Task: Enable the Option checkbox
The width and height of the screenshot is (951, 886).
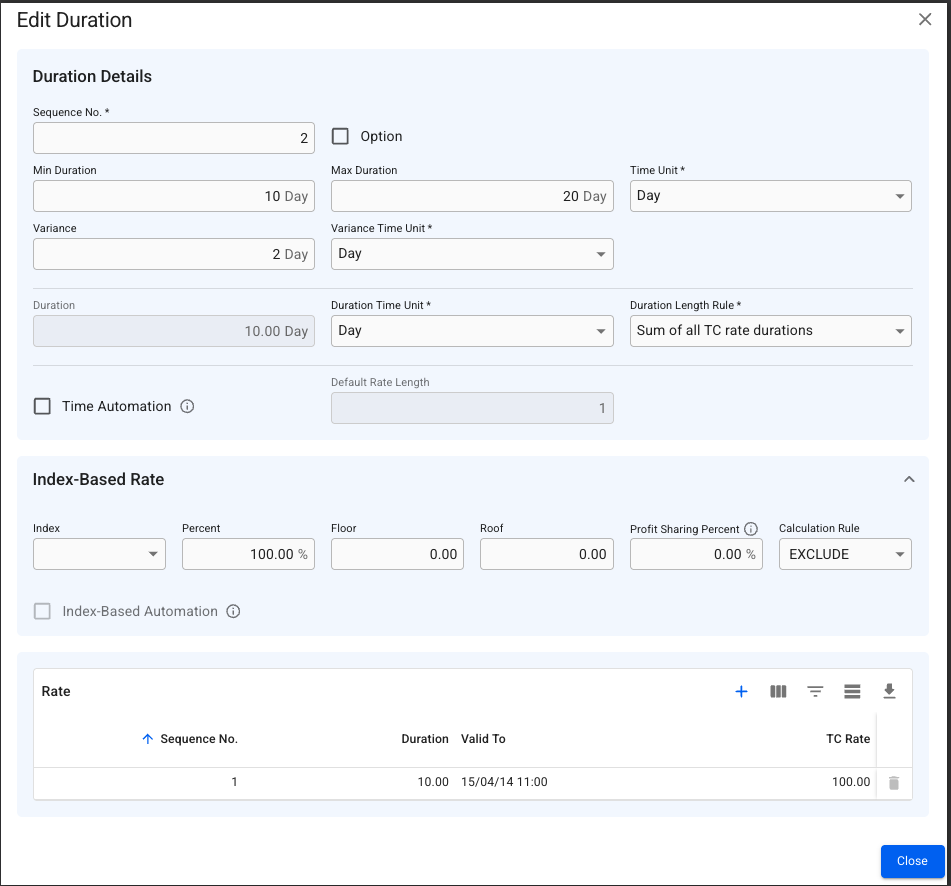Action: [340, 136]
